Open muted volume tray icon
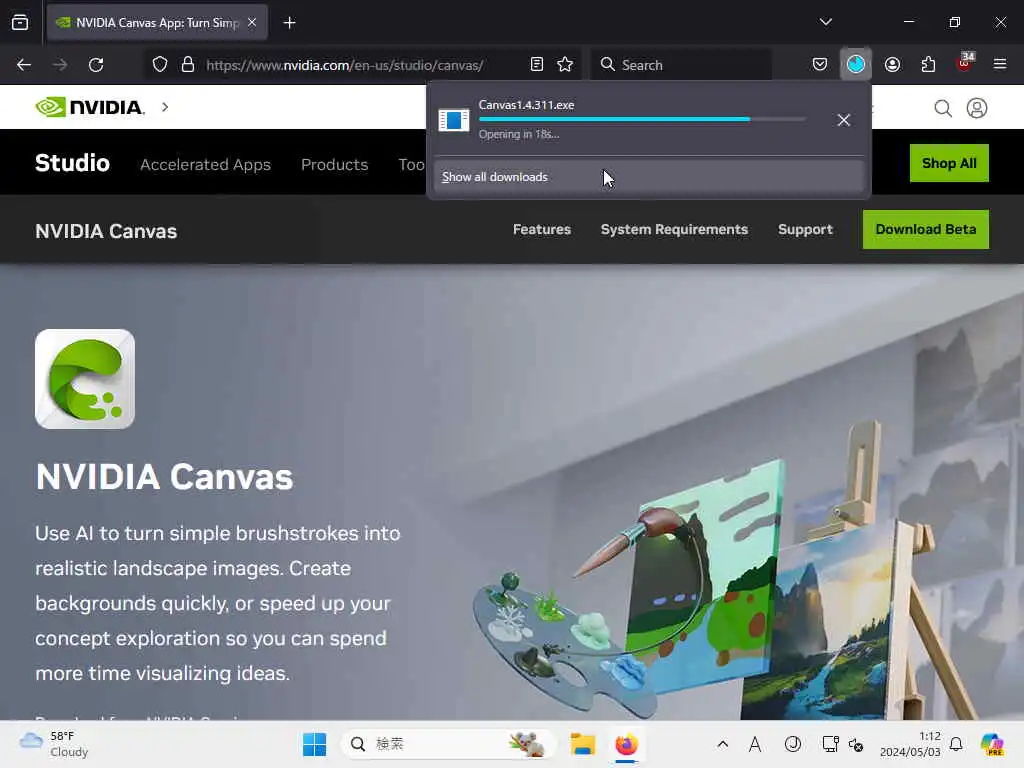The image size is (1024, 768). tap(856, 744)
